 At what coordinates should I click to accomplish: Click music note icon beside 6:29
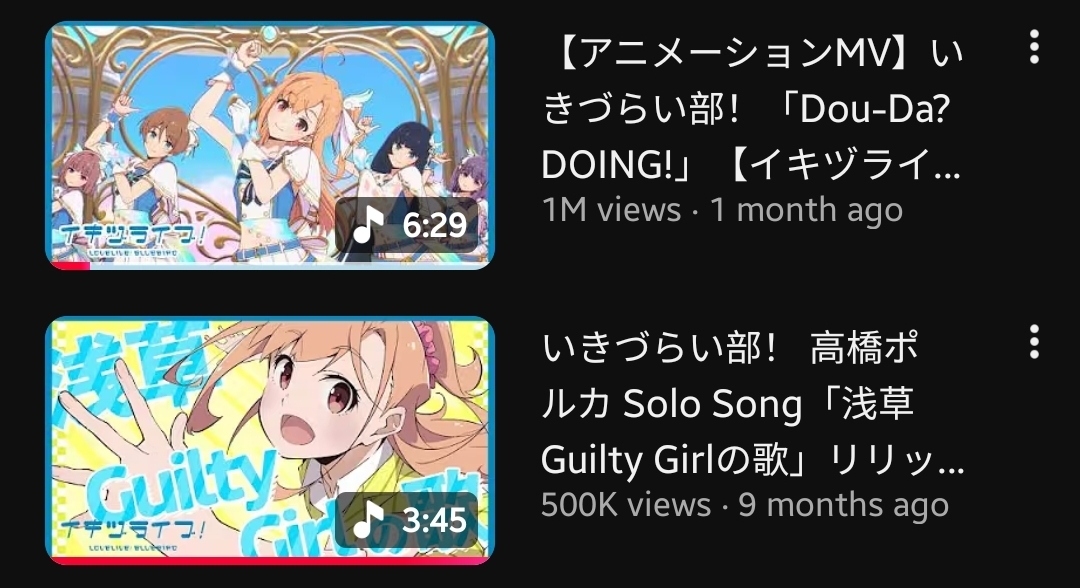pyautogui.click(x=368, y=224)
